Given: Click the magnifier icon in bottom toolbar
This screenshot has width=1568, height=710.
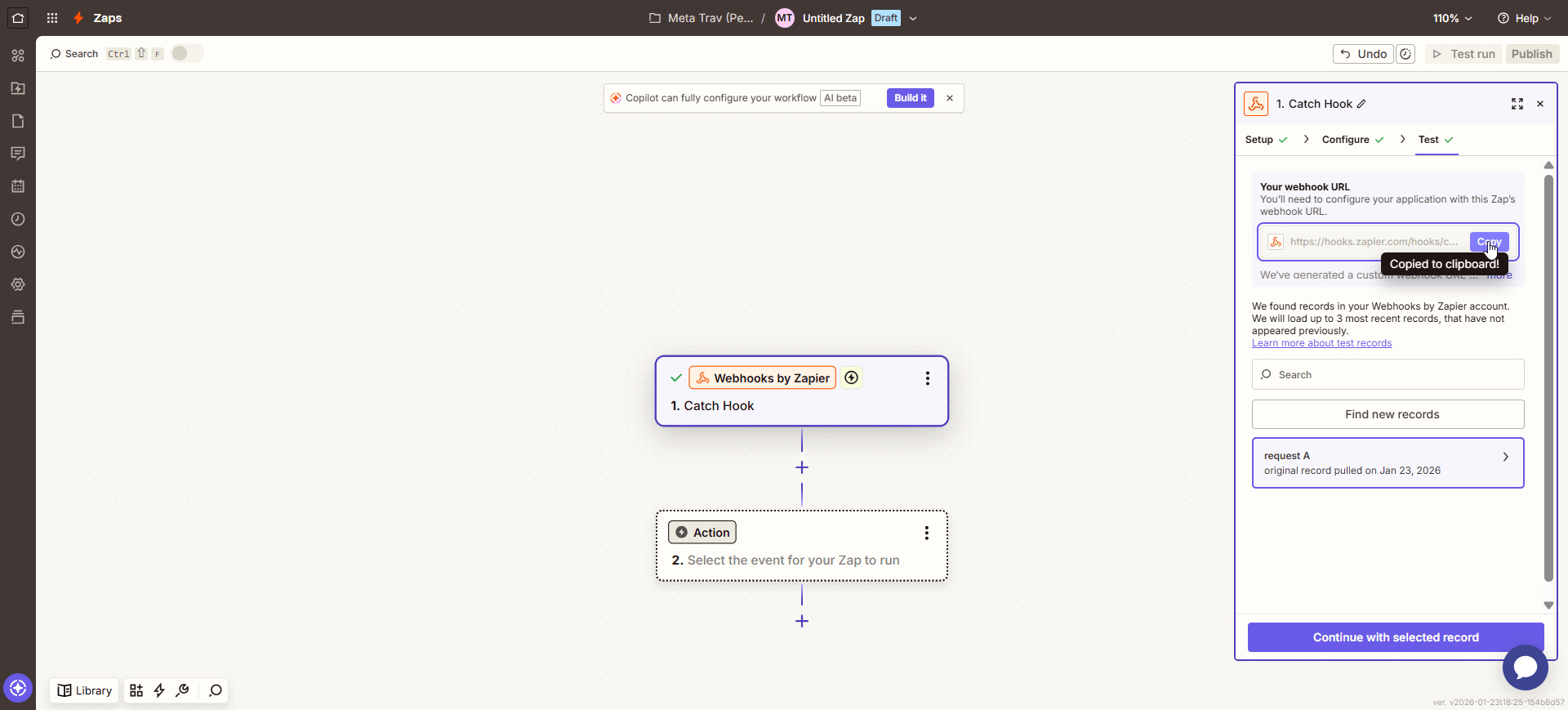Looking at the screenshot, I should [x=216, y=690].
